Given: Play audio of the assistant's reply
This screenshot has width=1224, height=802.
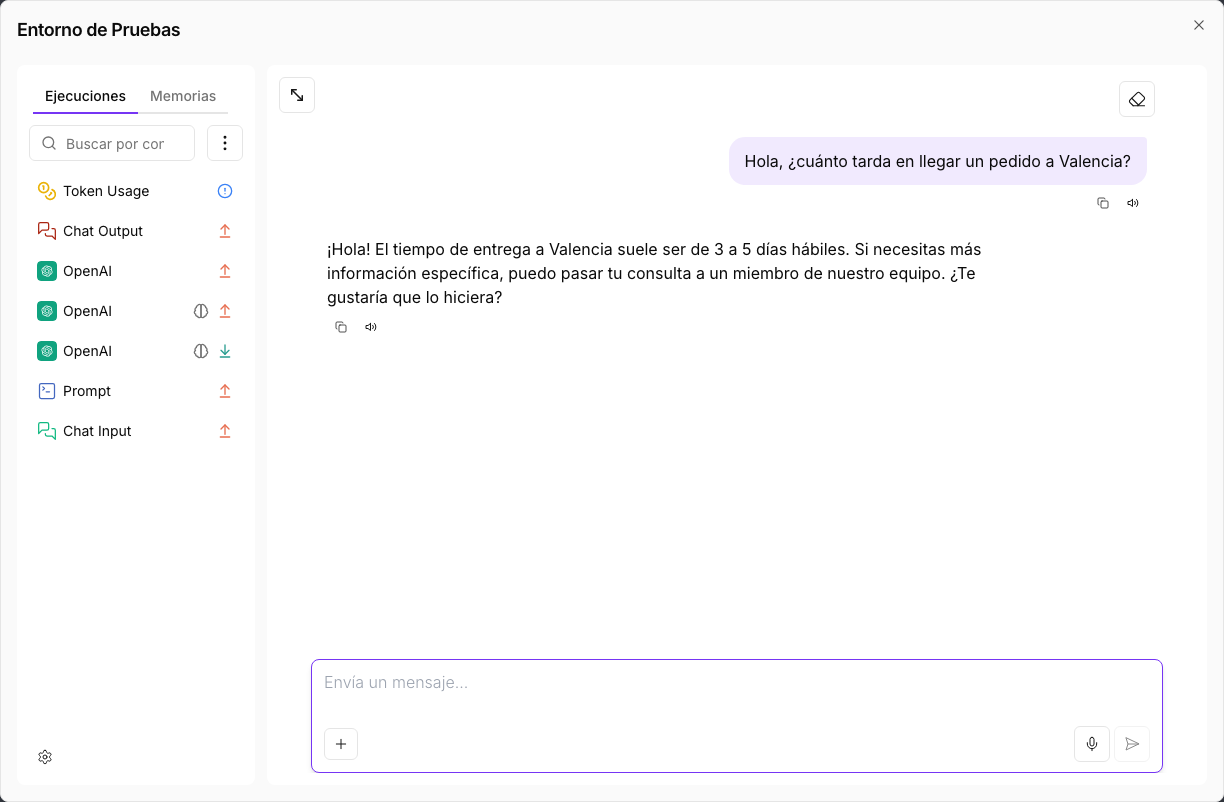Looking at the screenshot, I should point(371,327).
